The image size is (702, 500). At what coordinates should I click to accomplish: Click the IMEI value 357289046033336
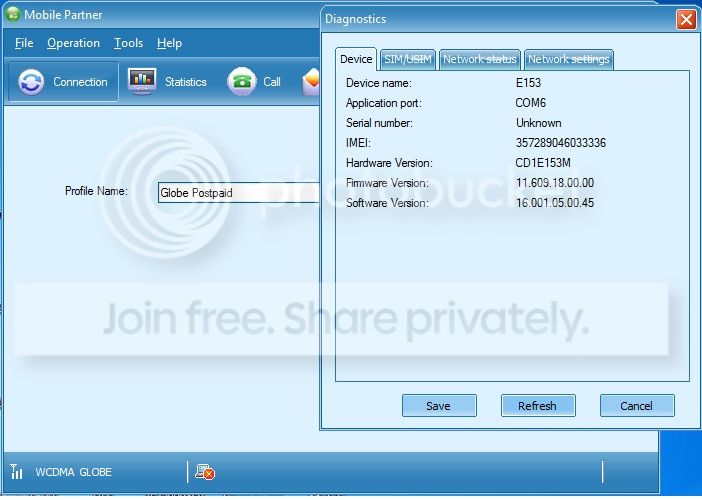click(x=561, y=143)
